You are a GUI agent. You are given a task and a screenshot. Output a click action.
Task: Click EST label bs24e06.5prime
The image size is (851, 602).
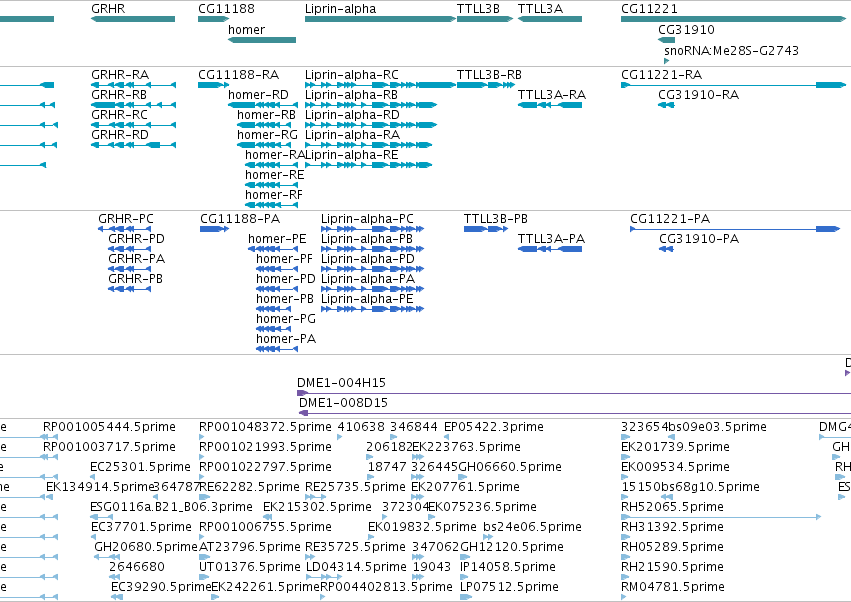pos(532,527)
